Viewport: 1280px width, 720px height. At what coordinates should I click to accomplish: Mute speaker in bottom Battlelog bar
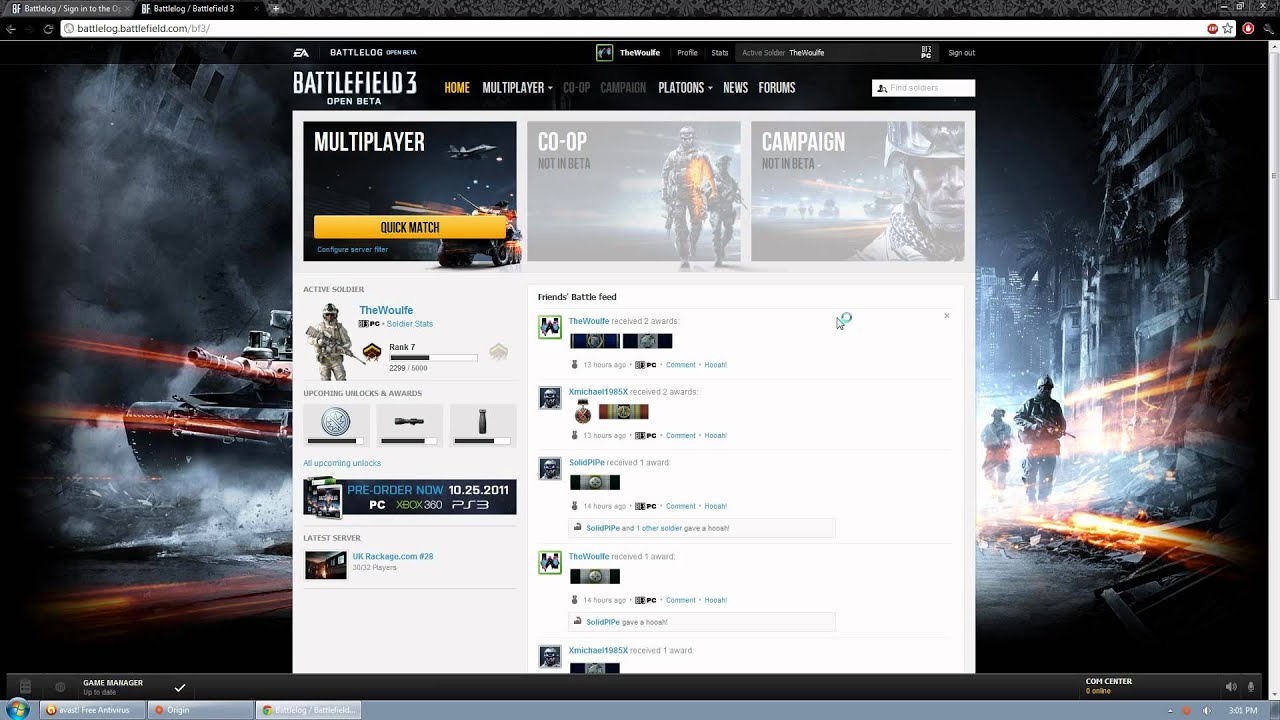(1231, 687)
